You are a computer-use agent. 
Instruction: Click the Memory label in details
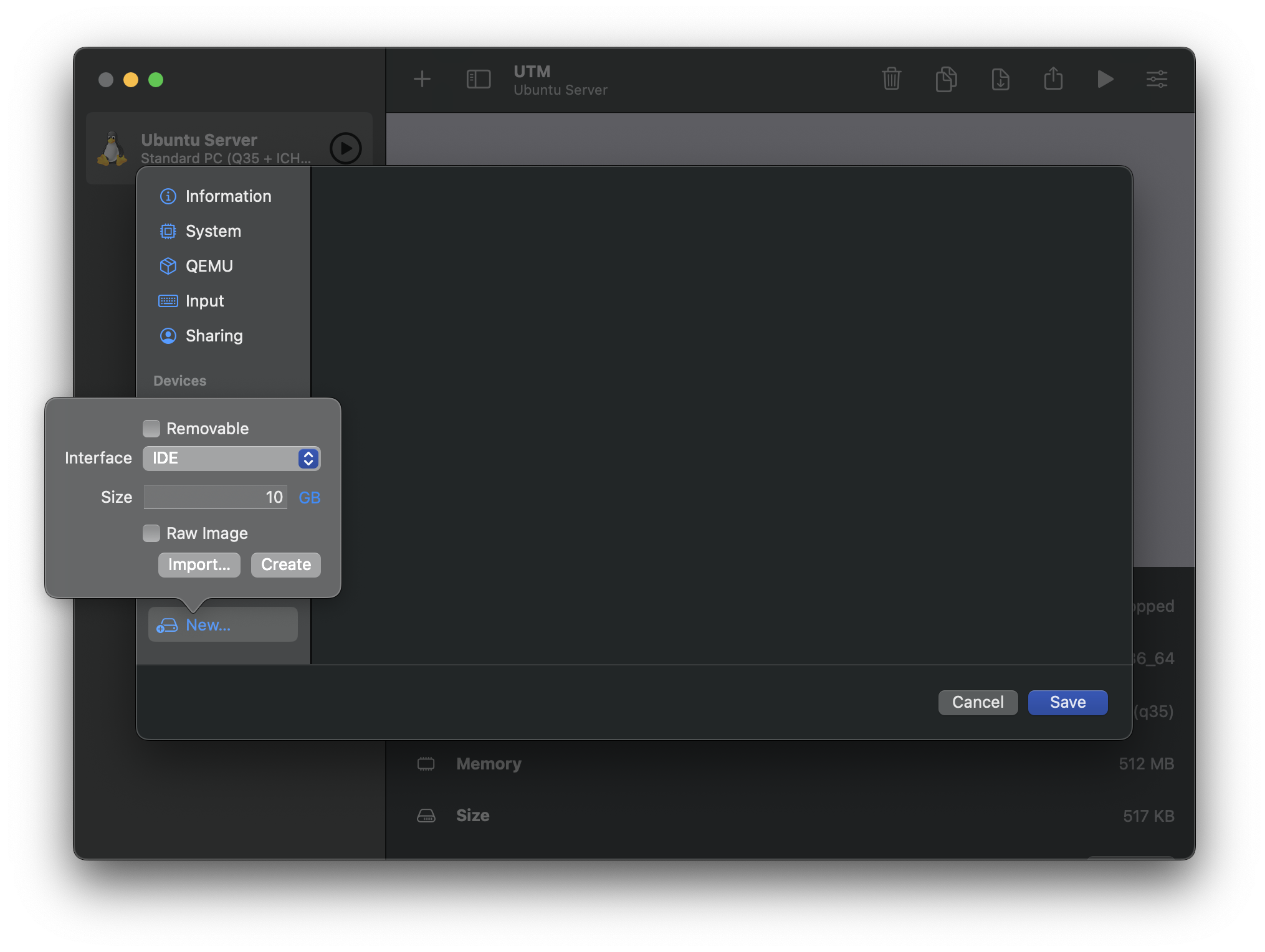(x=489, y=764)
